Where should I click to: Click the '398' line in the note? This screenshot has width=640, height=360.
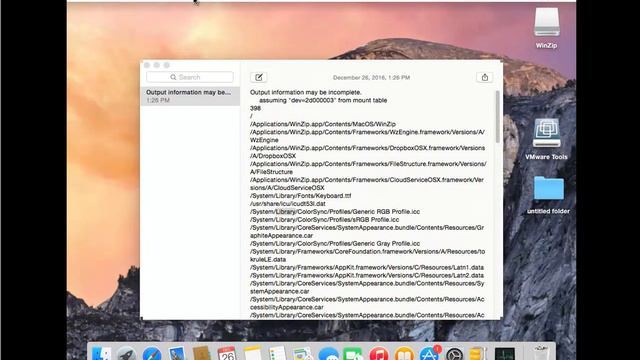coord(255,108)
